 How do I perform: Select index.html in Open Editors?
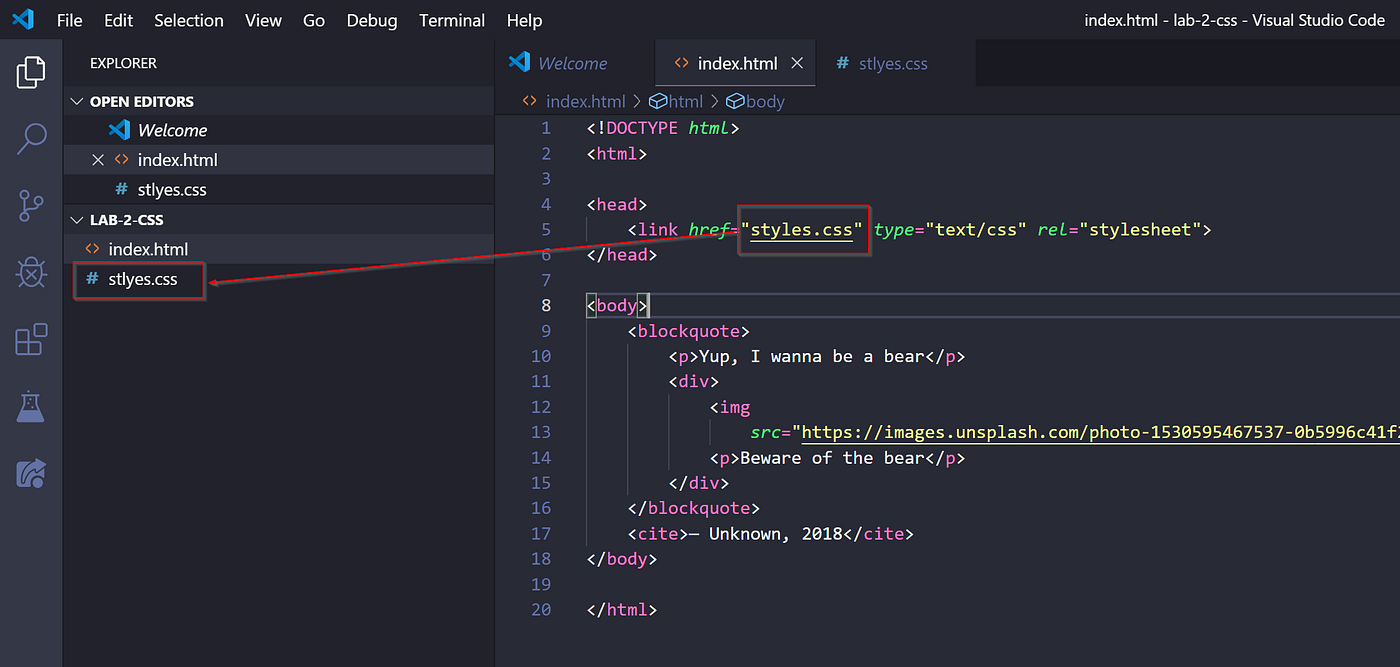(279, 160)
